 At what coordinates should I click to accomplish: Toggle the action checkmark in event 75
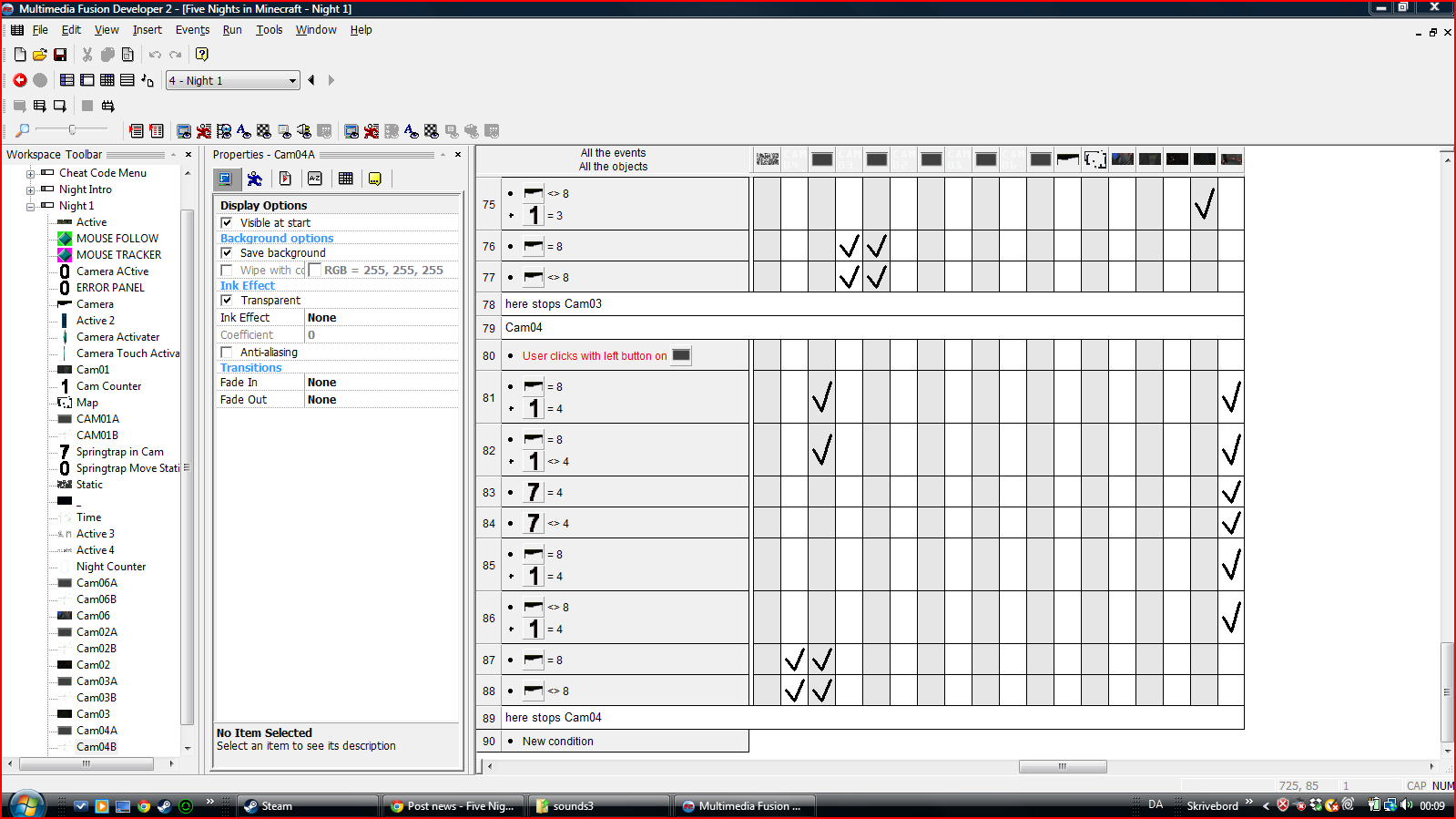(1205, 204)
